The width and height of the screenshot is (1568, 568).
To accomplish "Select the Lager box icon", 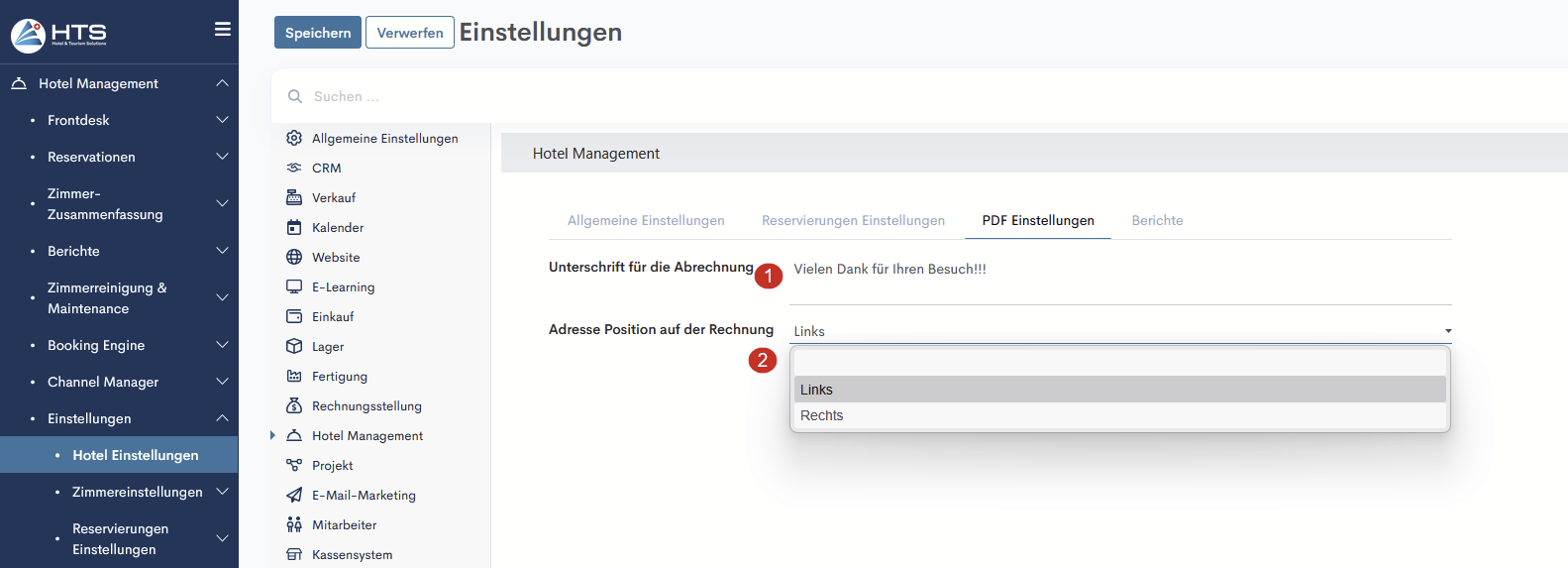I will pyautogui.click(x=294, y=346).
